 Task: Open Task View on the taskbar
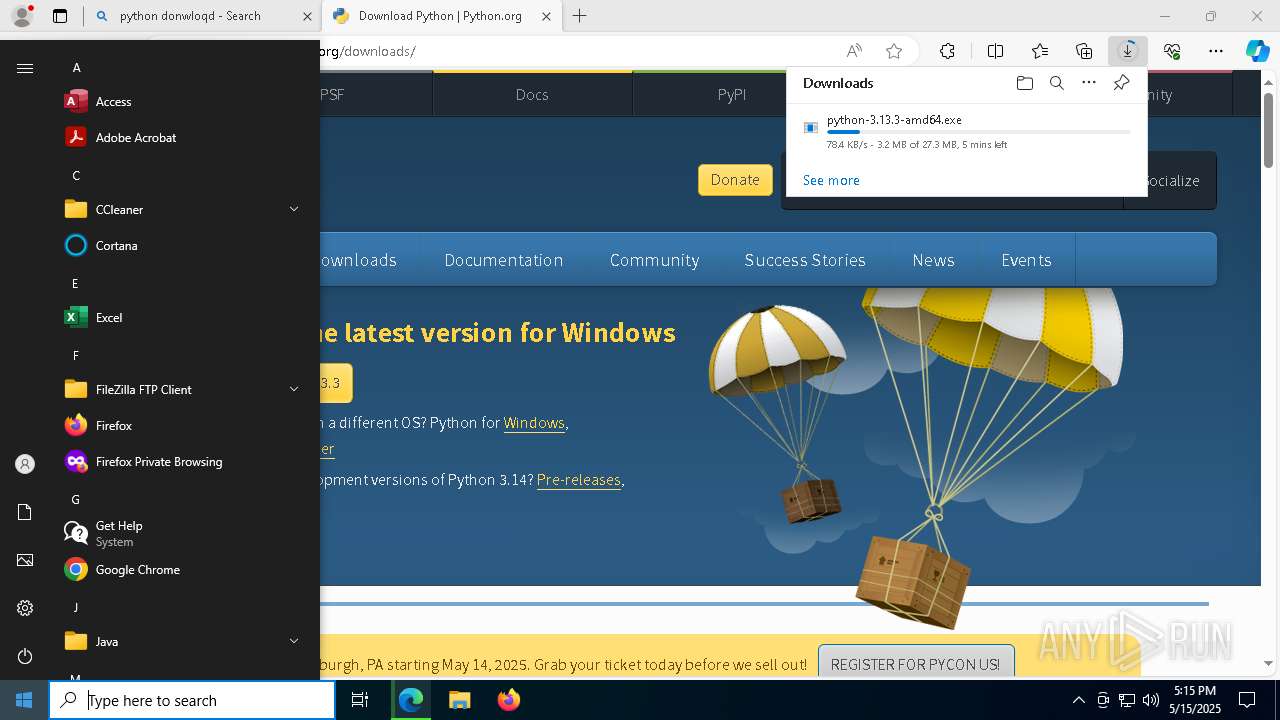tap(360, 700)
